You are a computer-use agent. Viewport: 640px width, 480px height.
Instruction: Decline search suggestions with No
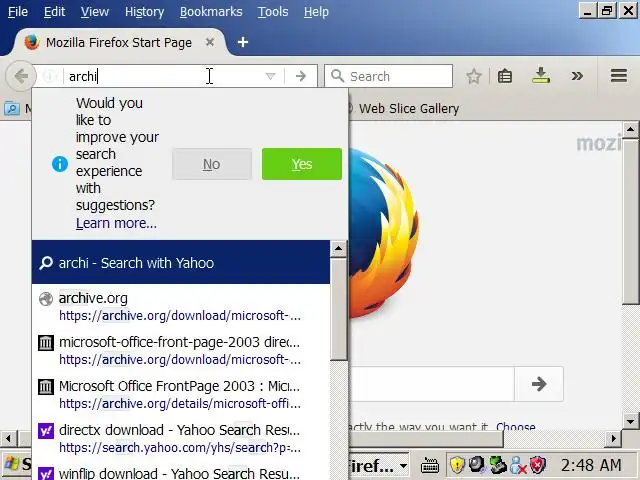click(x=212, y=164)
